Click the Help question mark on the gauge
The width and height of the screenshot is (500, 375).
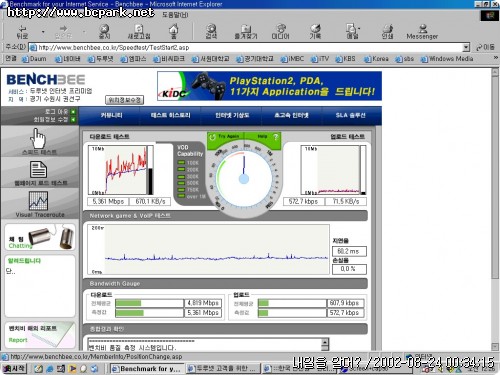(x=276, y=137)
